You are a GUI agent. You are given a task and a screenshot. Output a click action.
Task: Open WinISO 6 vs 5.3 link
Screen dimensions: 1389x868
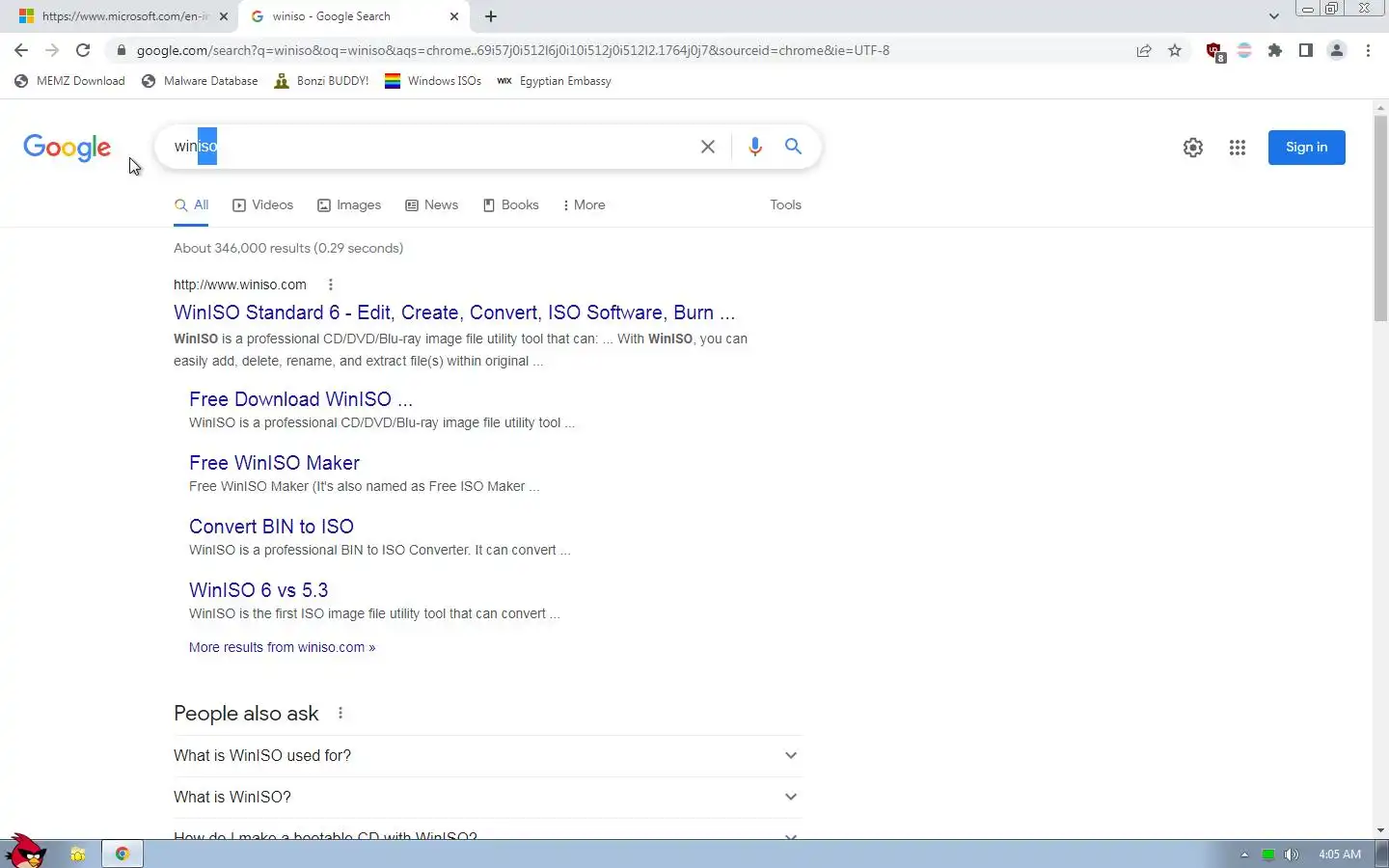(259, 590)
